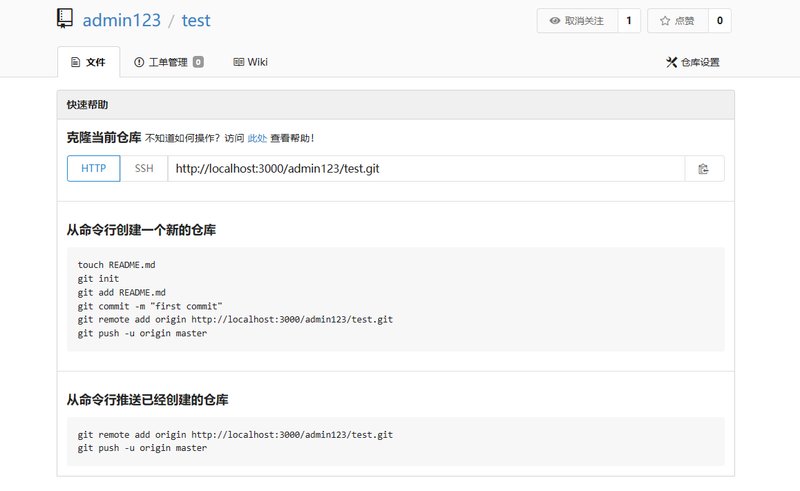Click the Wiki tab's book icon
The image size is (800, 491).
pyautogui.click(x=238, y=62)
